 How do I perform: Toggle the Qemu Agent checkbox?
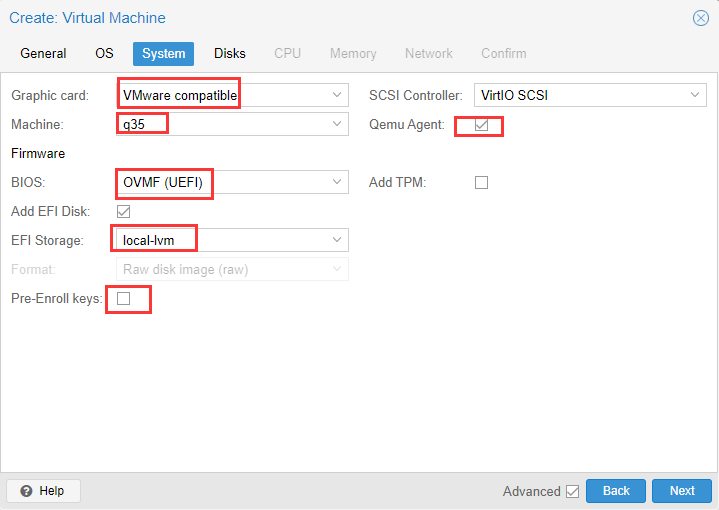(481, 125)
